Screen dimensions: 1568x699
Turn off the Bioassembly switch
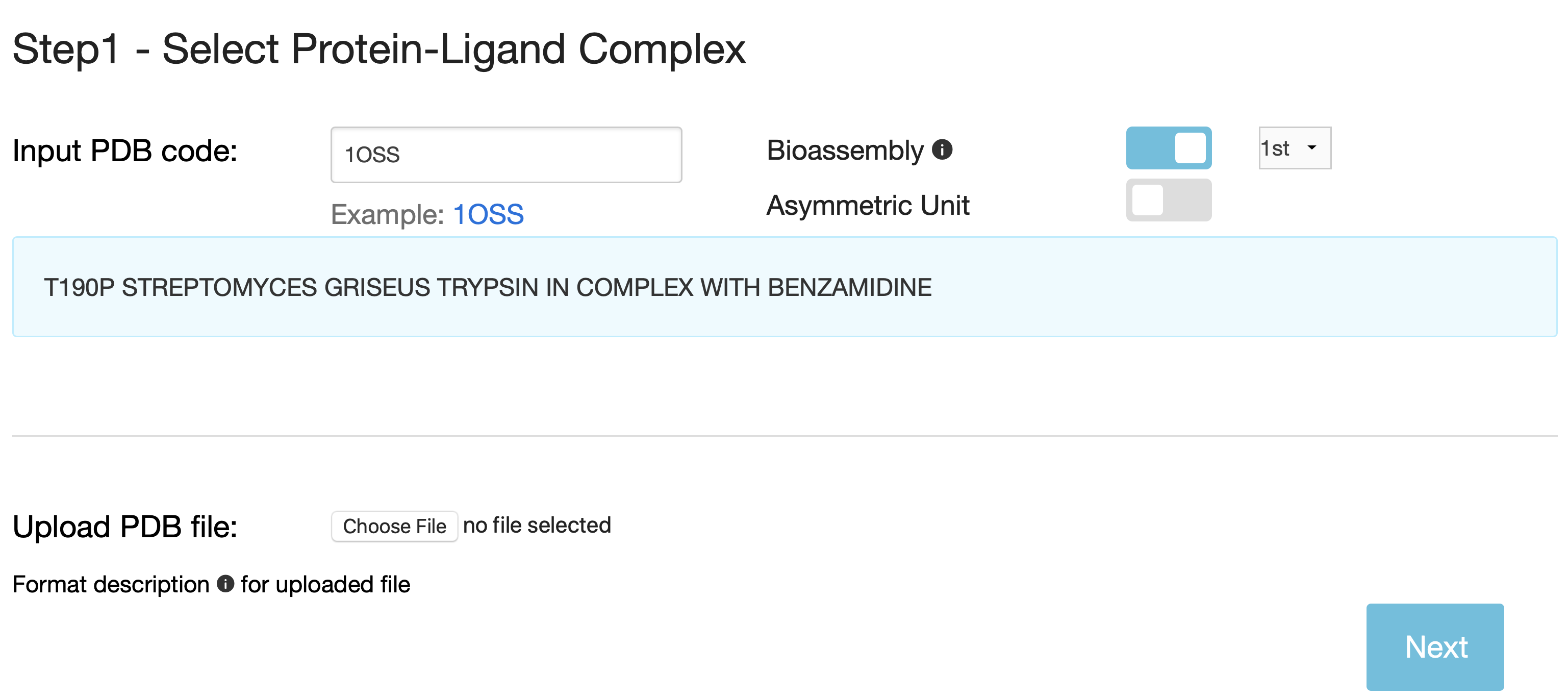1168,148
